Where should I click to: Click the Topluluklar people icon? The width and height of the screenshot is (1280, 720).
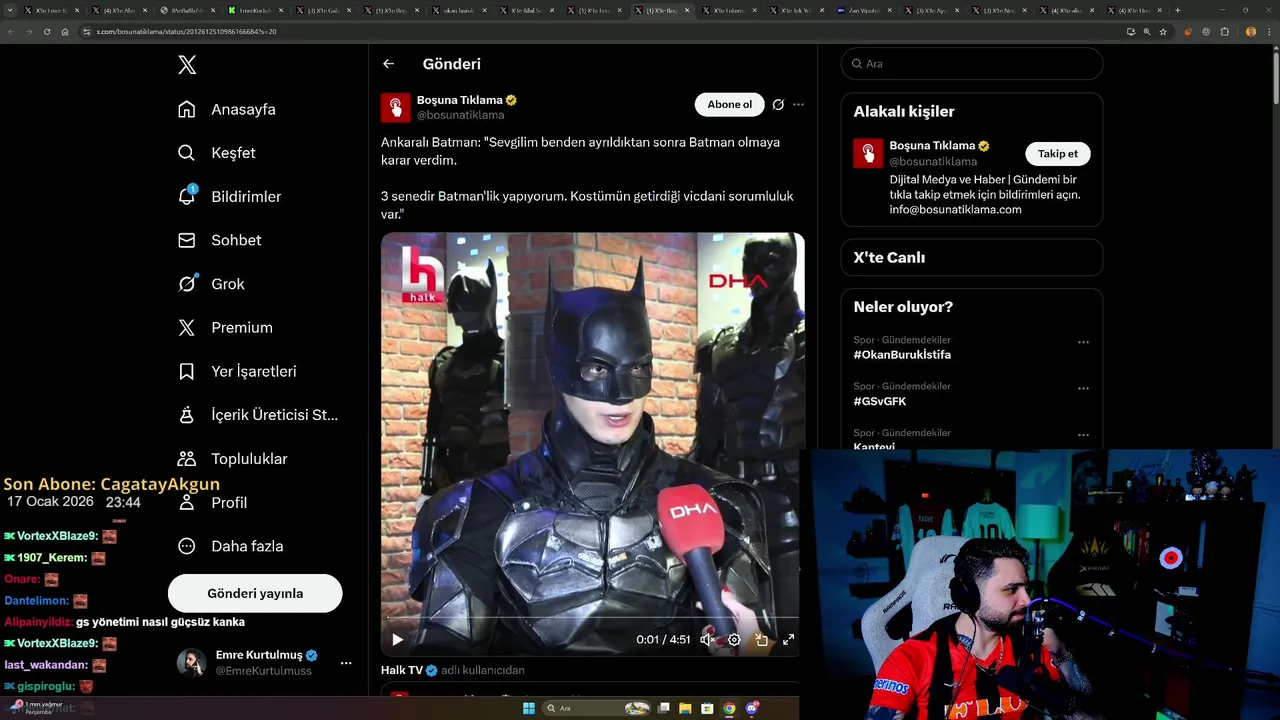[x=186, y=459]
